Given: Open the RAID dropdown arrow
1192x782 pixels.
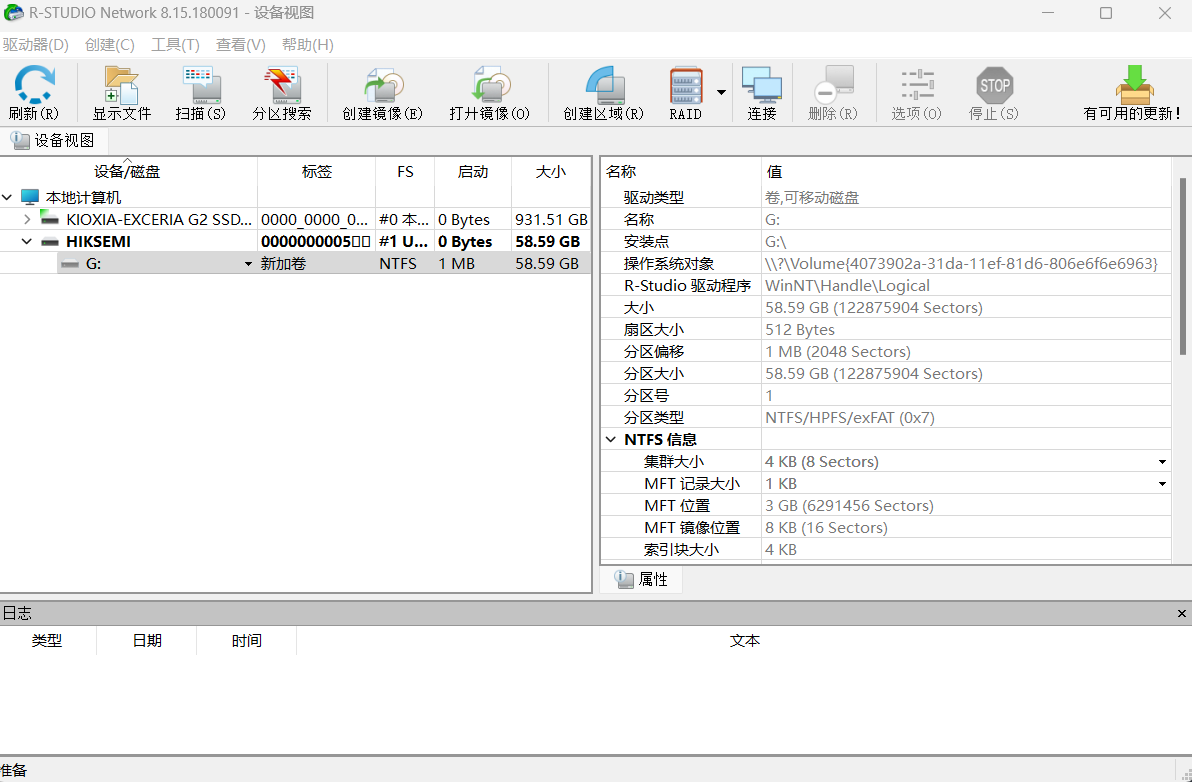Looking at the screenshot, I should (x=721, y=93).
